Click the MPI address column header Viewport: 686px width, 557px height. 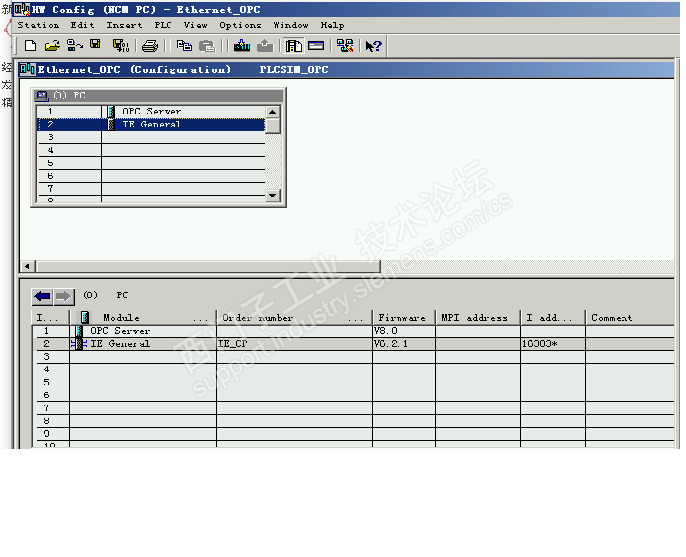[x=478, y=318]
